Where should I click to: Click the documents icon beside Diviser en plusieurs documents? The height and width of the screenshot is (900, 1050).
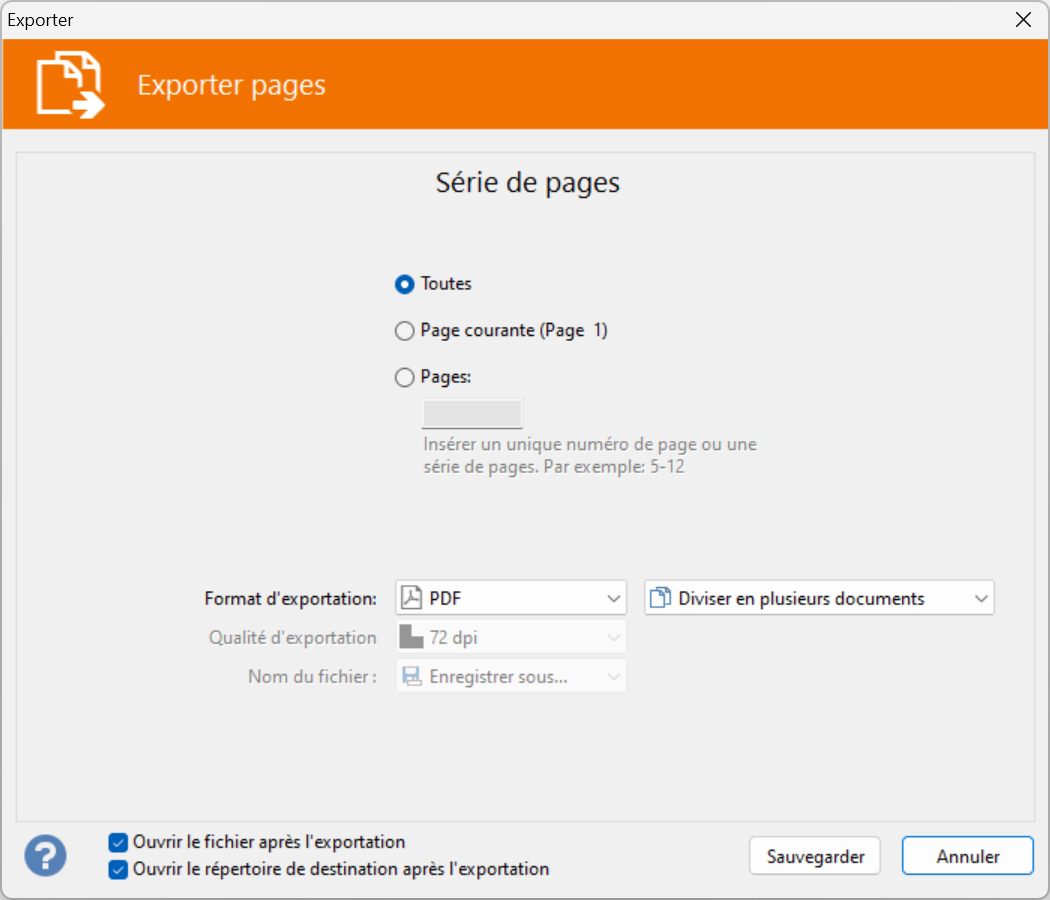tap(659, 598)
